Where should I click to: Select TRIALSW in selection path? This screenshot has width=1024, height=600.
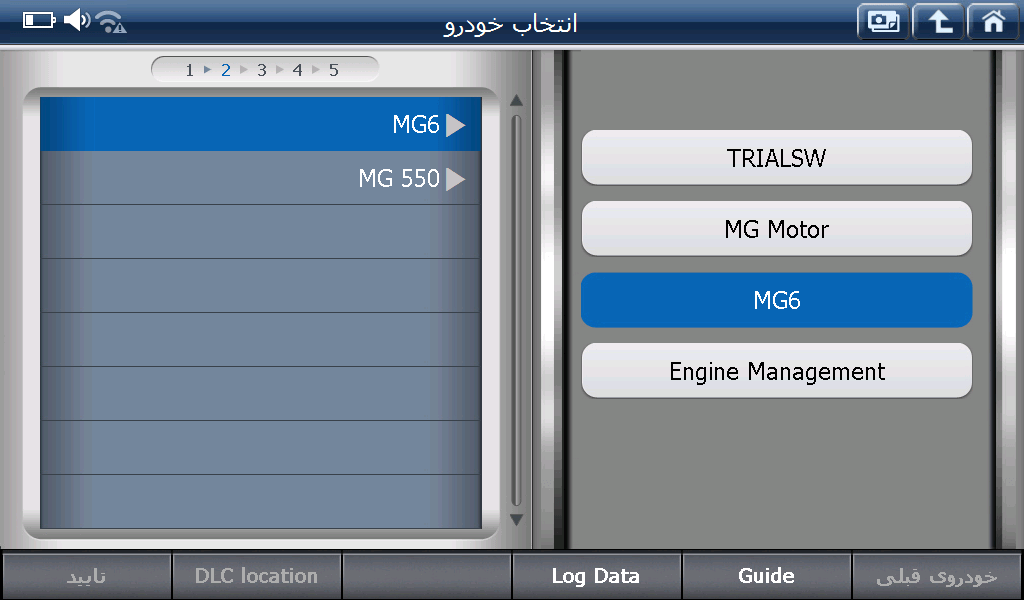point(776,158)
